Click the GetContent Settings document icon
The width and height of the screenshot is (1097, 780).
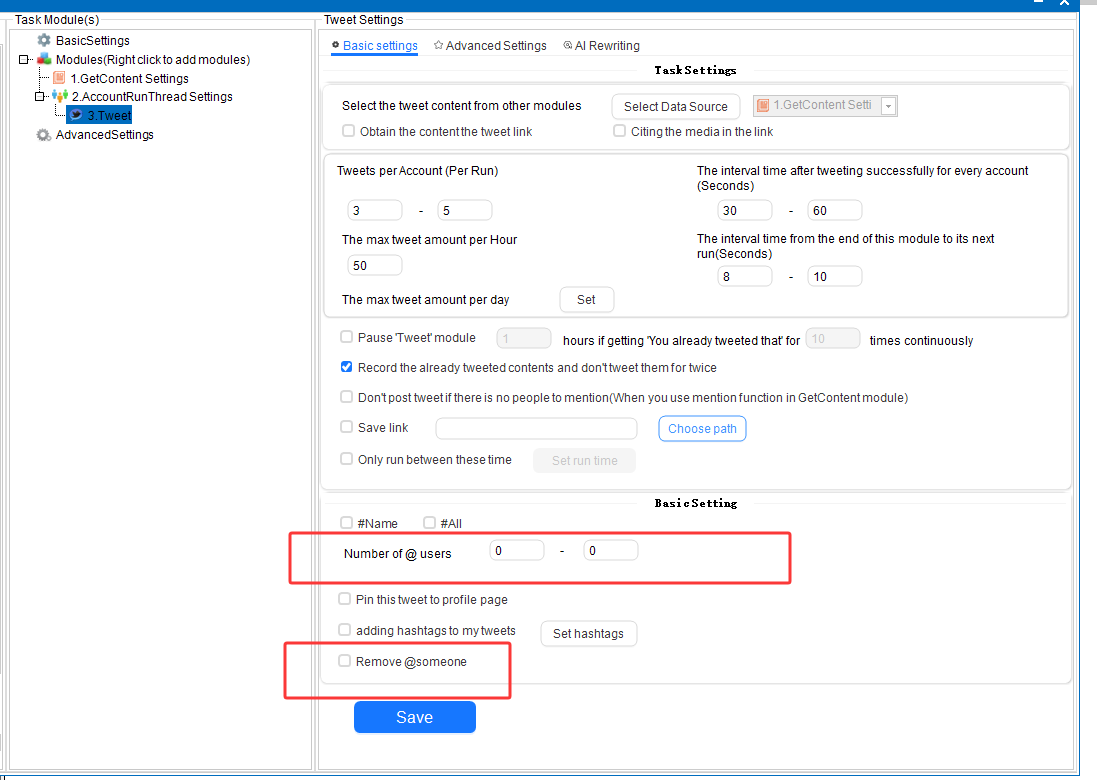(x=59, y=78)
